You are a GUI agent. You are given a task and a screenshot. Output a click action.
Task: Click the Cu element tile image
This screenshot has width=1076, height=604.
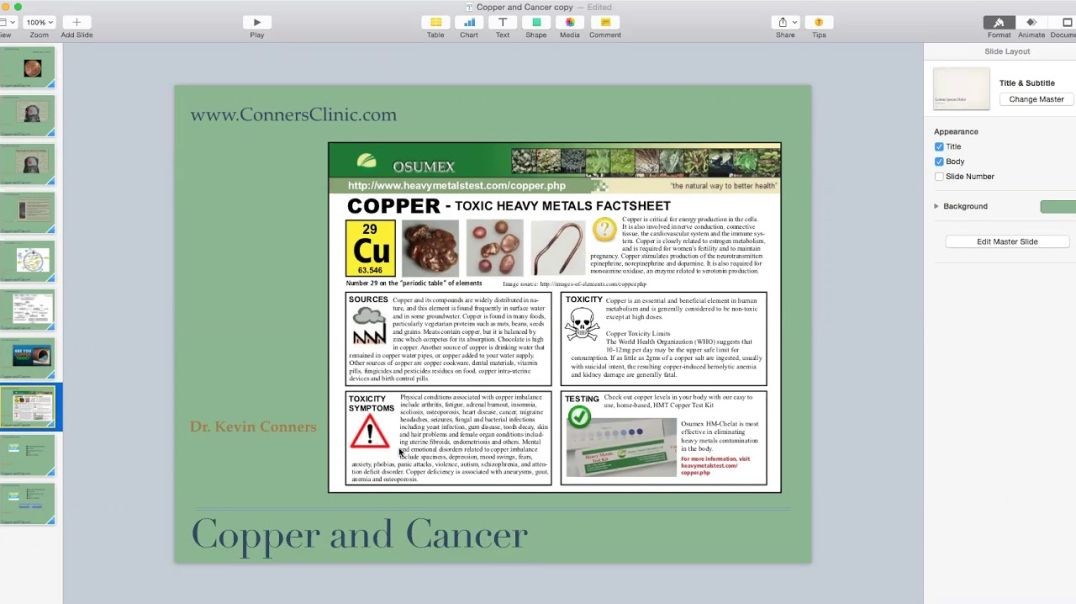pos(371,248)
